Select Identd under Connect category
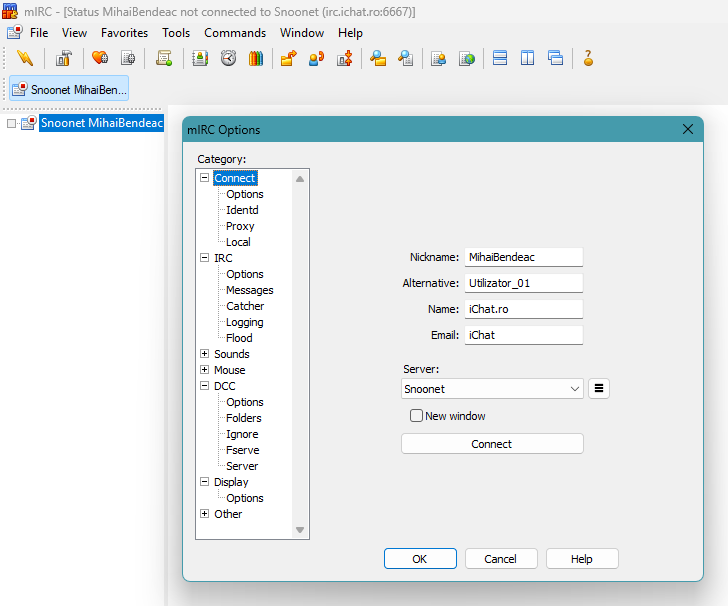This screenshot has height=606, width=728. tap(242, 210)
